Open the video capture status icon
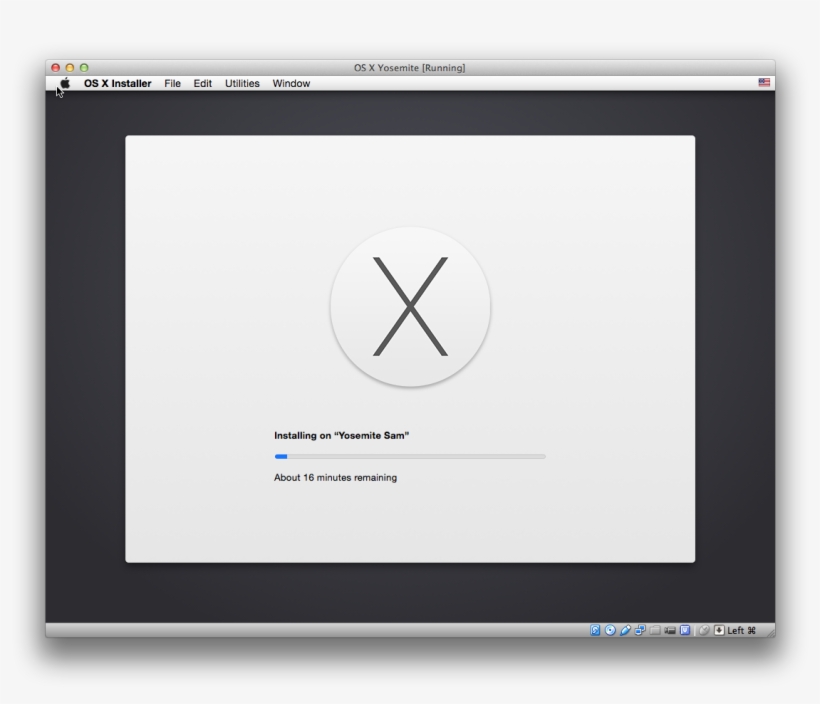The width and height of the screenshot is (820, 704). pos(670,630)
